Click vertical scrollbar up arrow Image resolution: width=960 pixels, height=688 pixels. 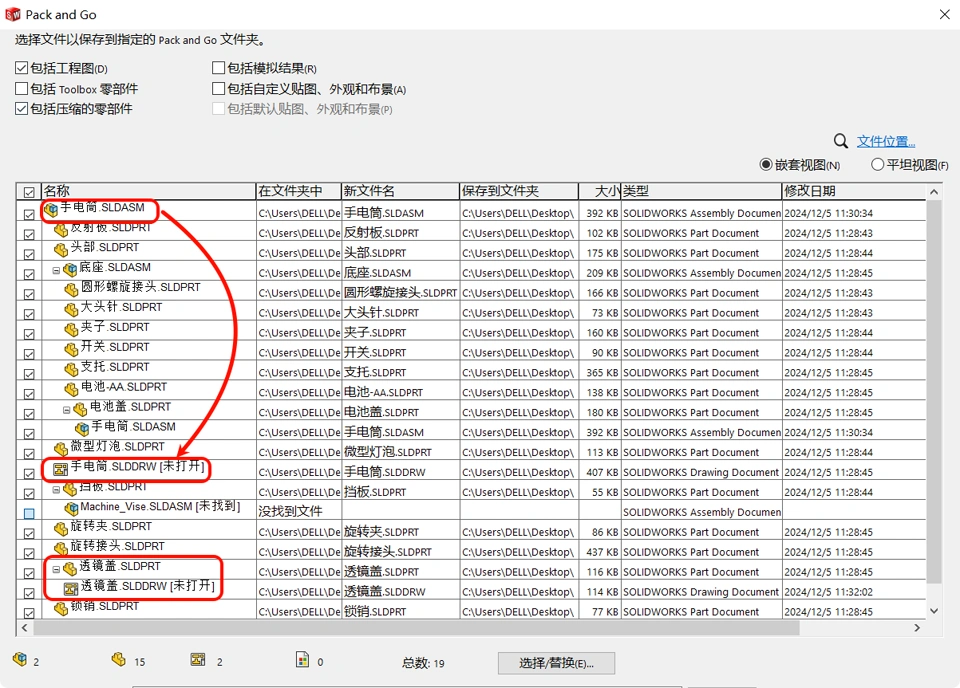click(934, 192)
